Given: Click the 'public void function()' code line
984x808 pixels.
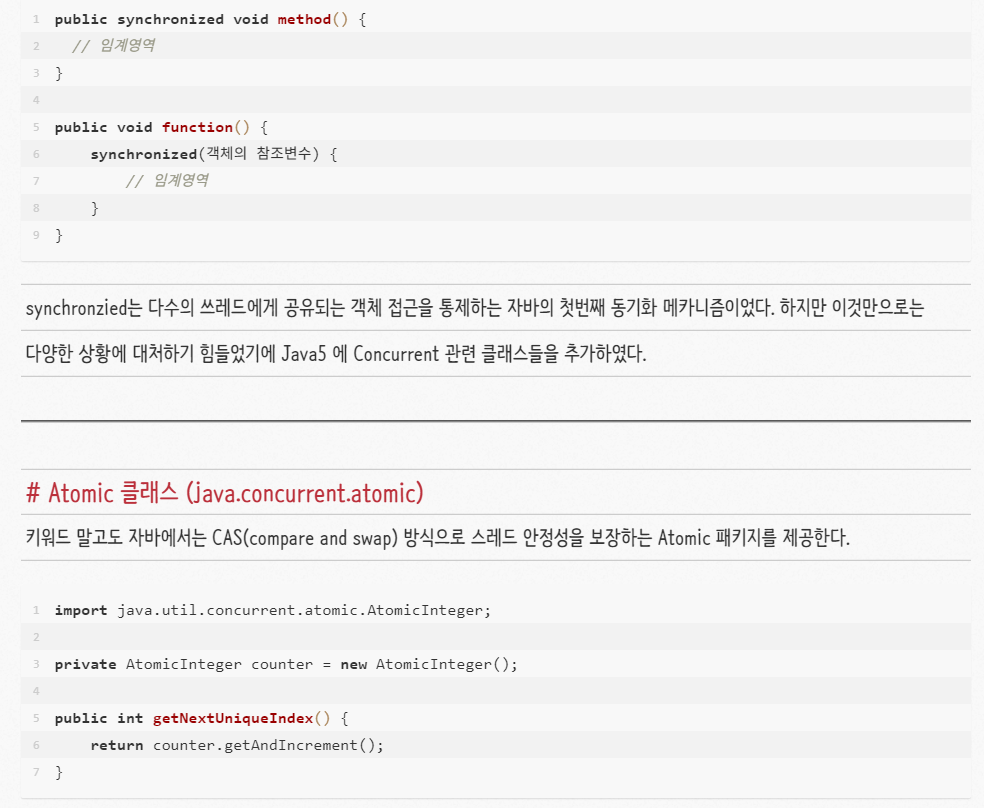Looking at the screenshot, I should [x=161, y=127].
